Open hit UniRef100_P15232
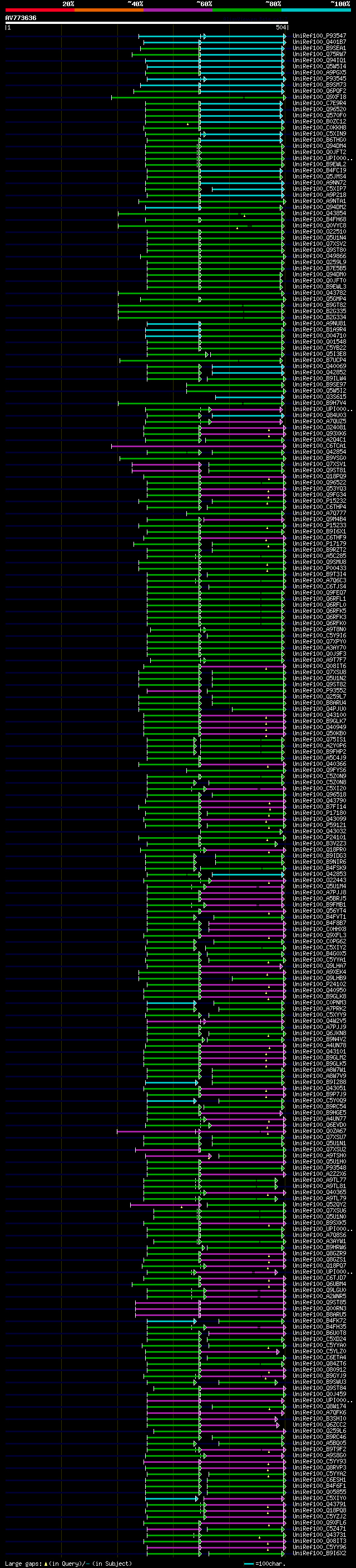356x1568 pixels. tap(319, 501)
